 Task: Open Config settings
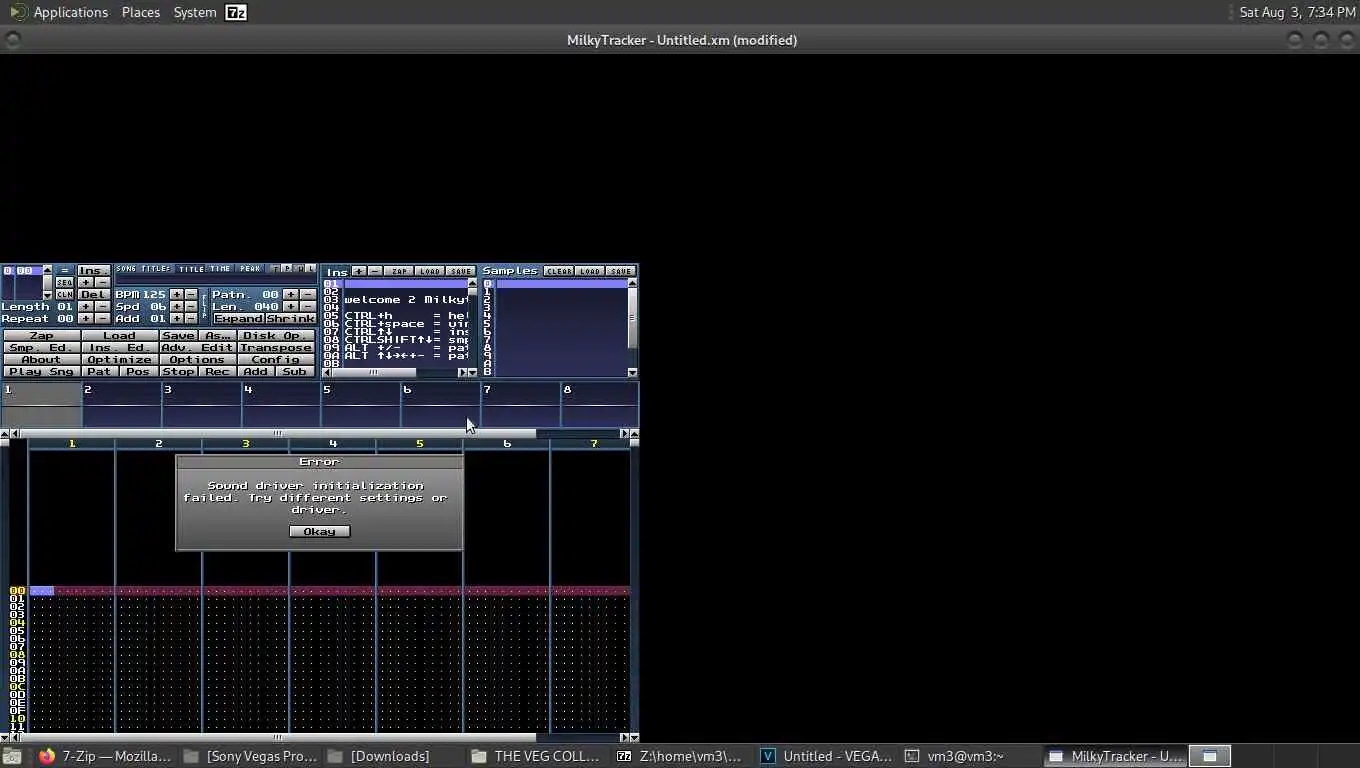[x=275, y=360]
